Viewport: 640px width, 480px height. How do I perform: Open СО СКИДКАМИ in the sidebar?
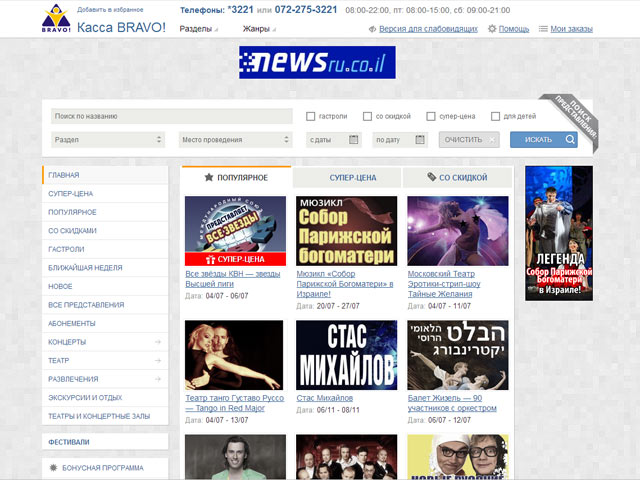105,231
